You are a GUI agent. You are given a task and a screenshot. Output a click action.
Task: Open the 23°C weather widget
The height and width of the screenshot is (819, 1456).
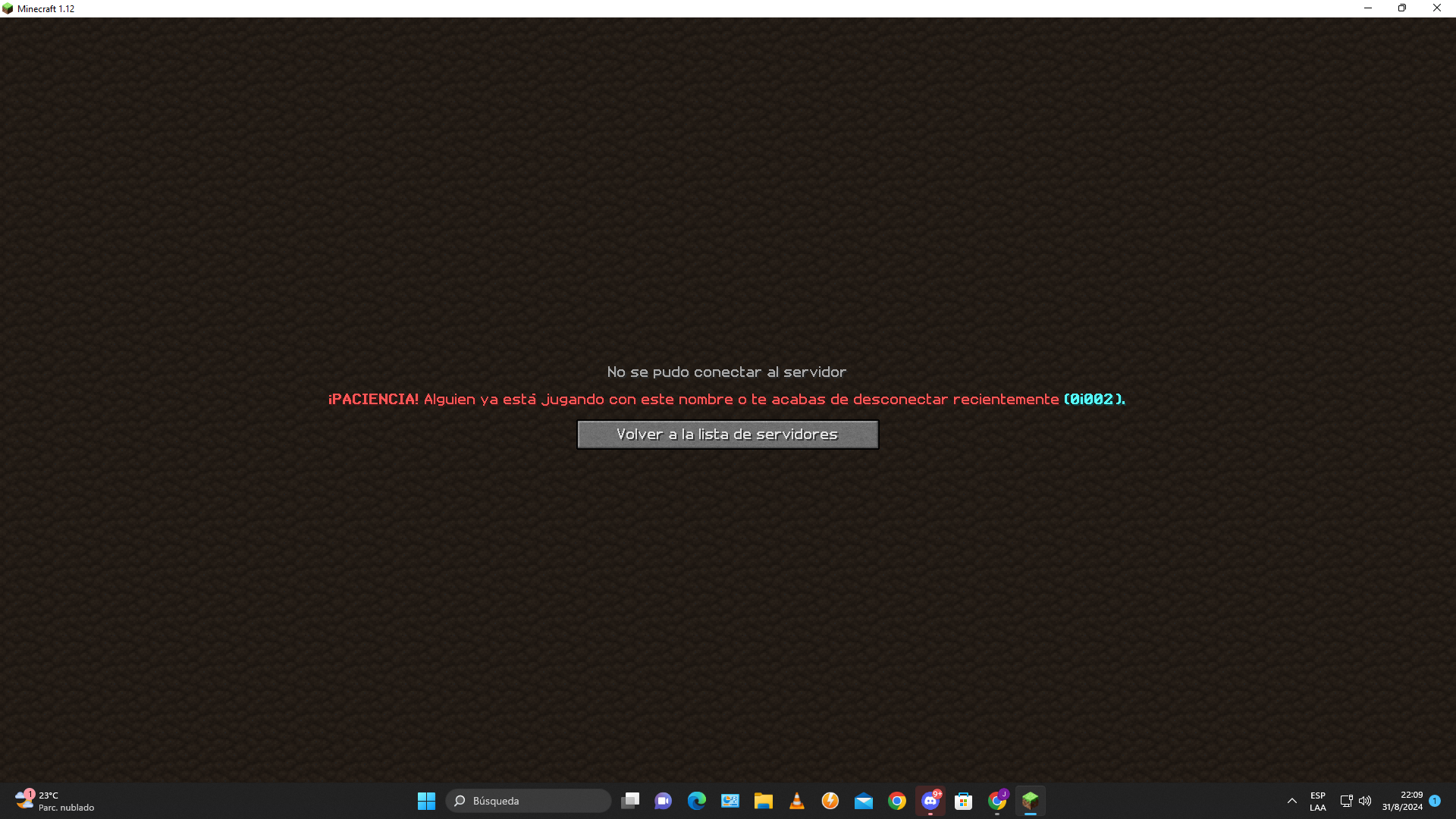coord(55,801)
